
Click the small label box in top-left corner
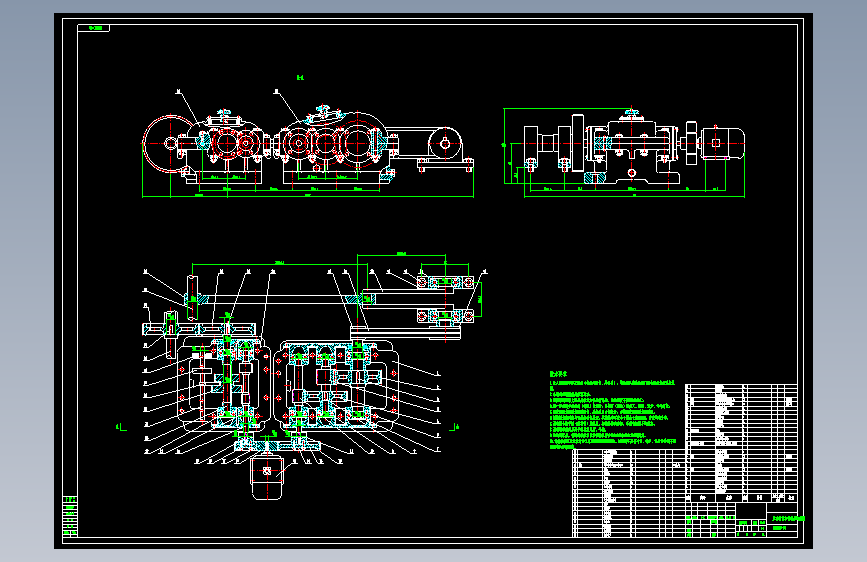coord(93,28)
